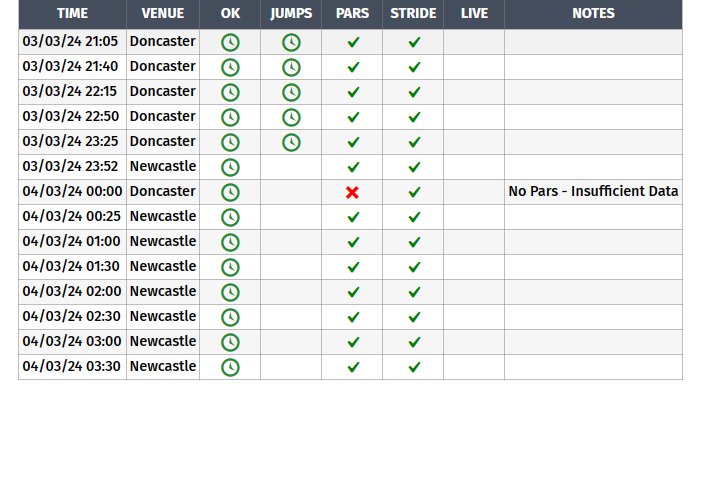Click the PARS checkmark for Doncaster 22:15
The width and height of the screenshot is (723, 483).
(x=352, y=92)
